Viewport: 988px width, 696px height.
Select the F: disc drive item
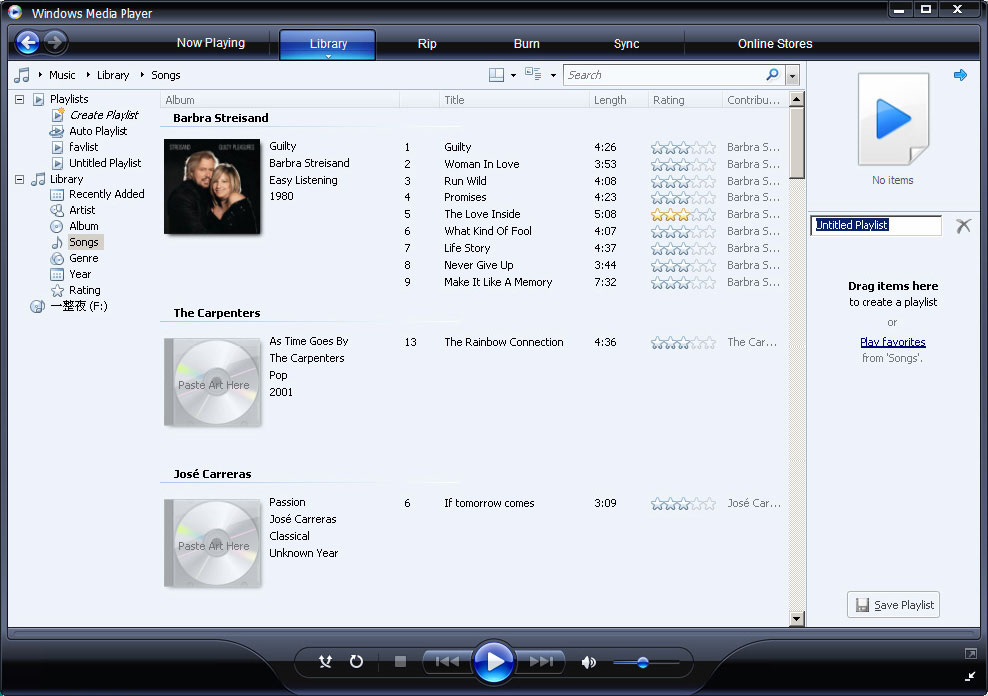pyautogui.click(x=78, y=306)
